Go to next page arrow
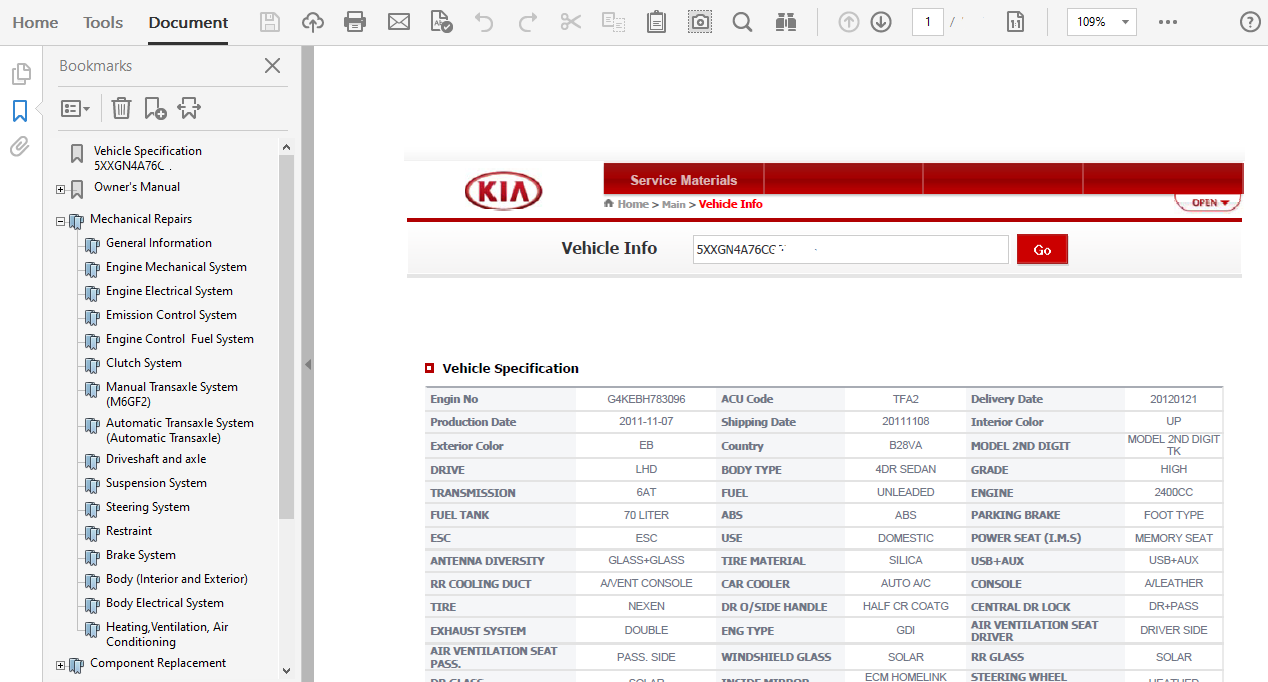The width and height of the screenshot is (1268, 682). point(881,22)
